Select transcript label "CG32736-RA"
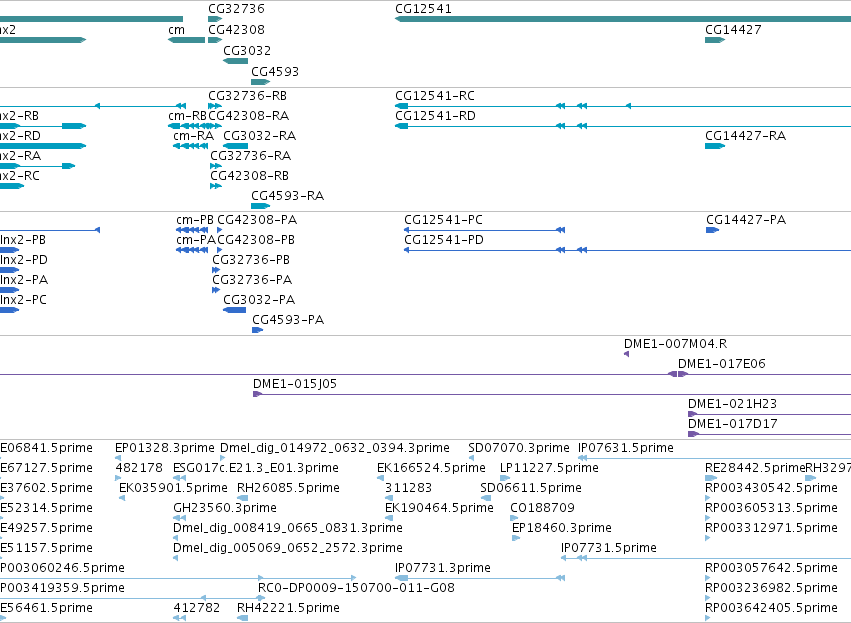 pos(251,156)
